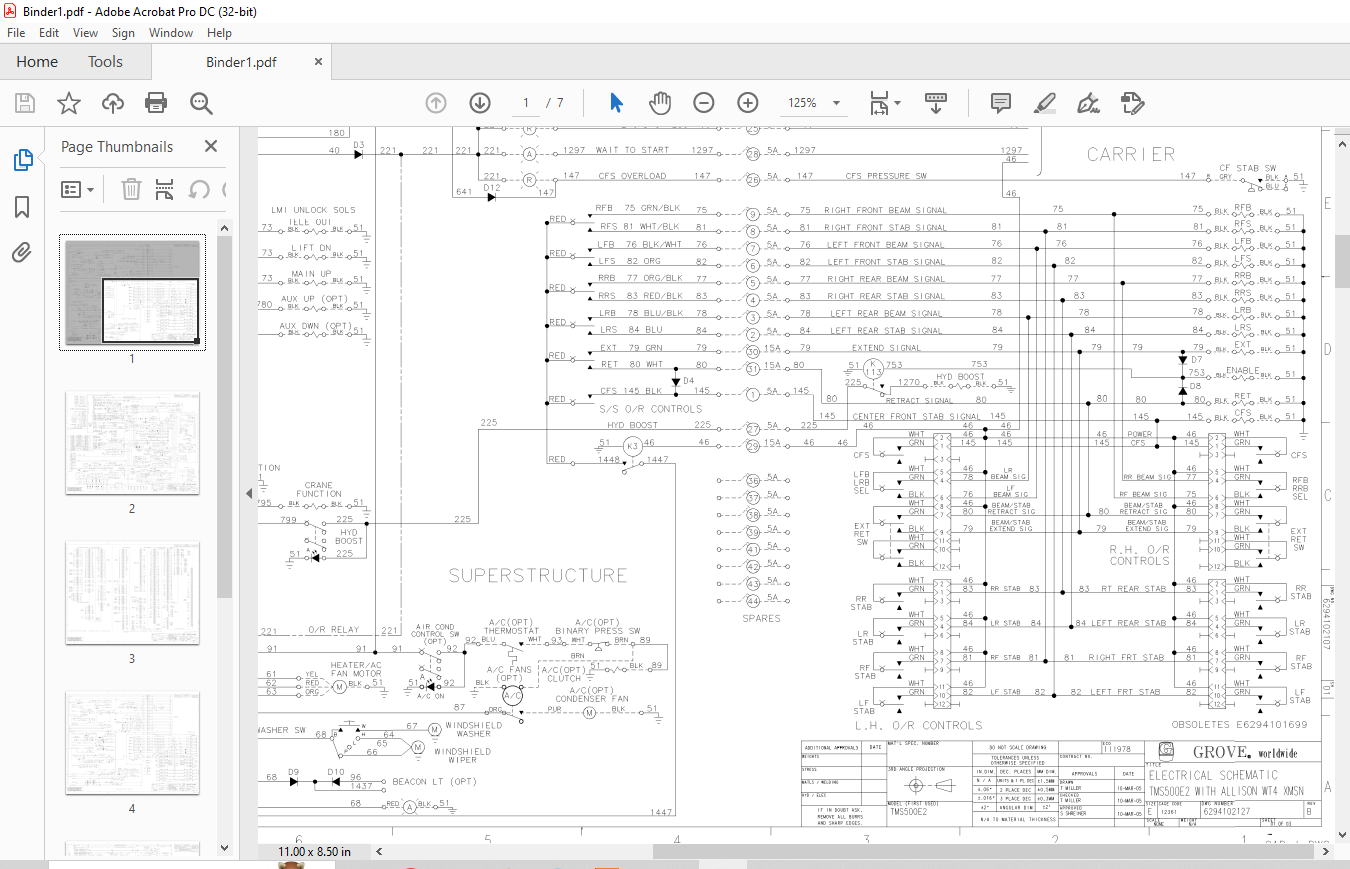
Task: Click the LMI UNLOCK SOLS label
Action: click(x=313, y=210)
